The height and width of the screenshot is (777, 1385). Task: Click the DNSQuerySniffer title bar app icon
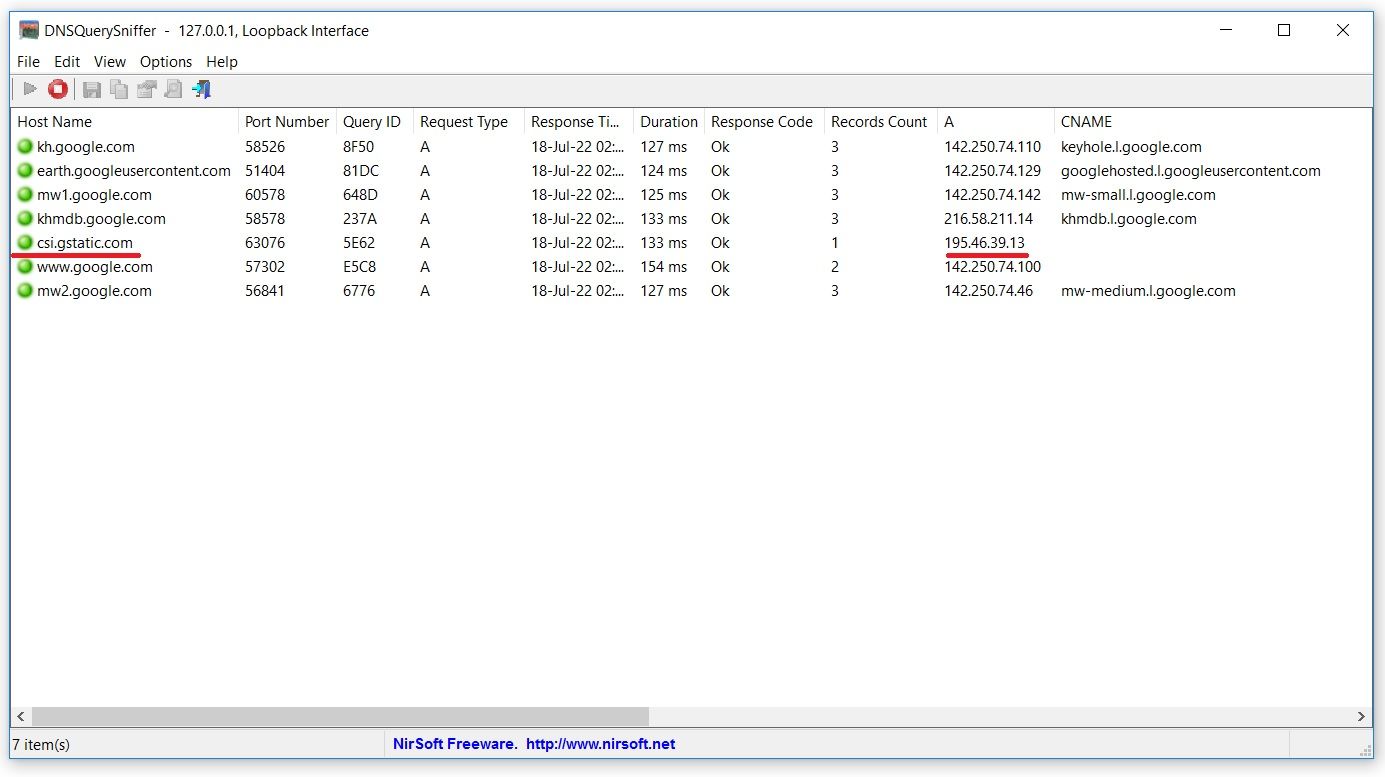29,30
